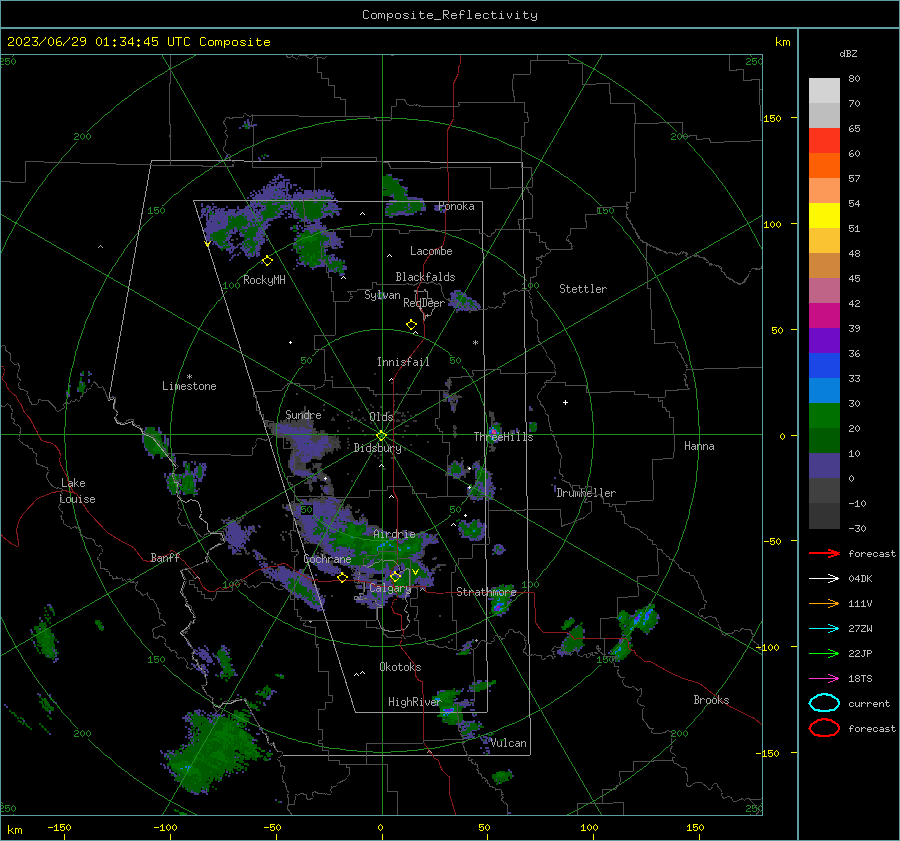
Task: Click the Strathmore city label
Action: [486, 592]
